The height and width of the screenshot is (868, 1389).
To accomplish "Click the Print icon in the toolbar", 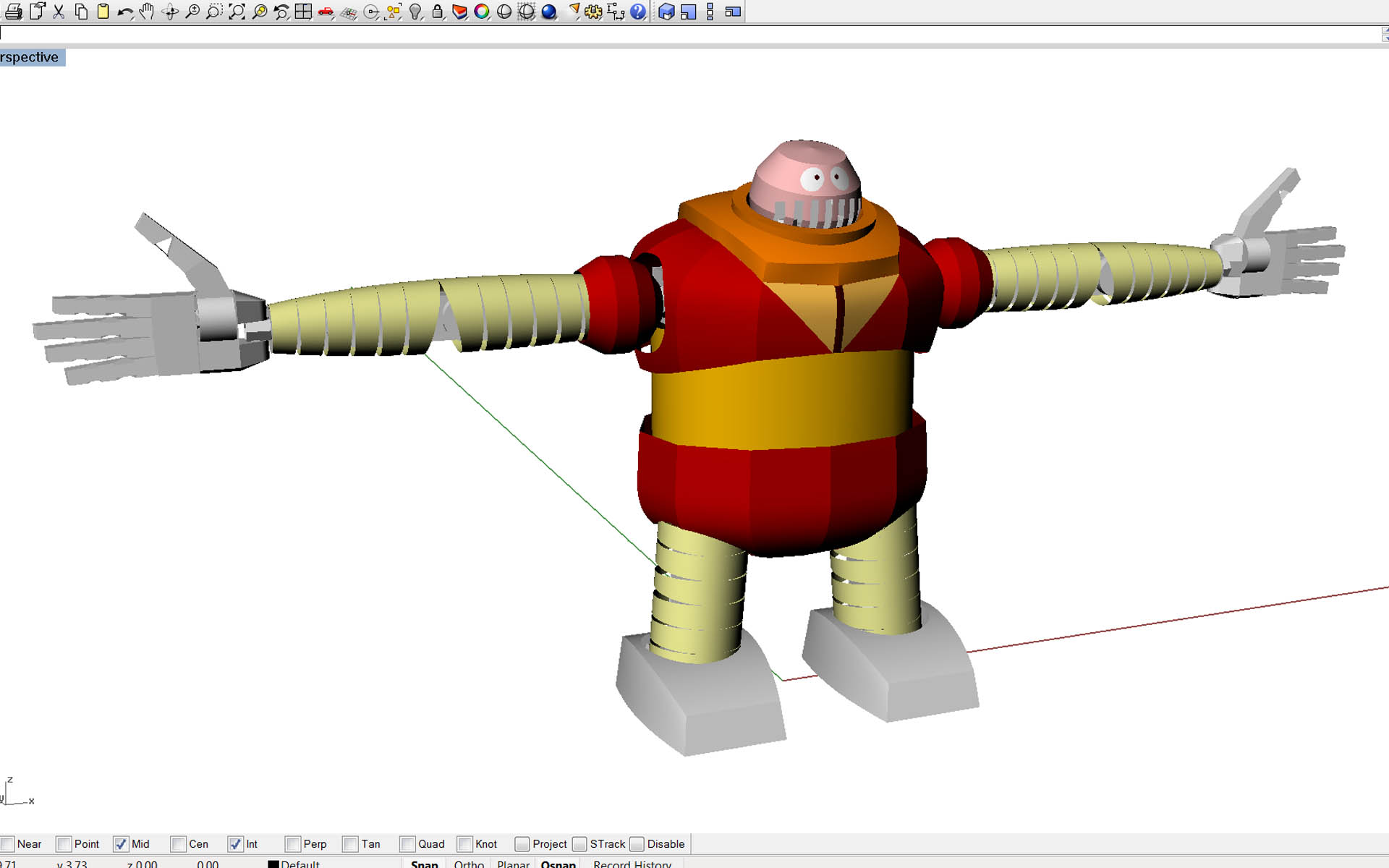I will pos(14,12).
